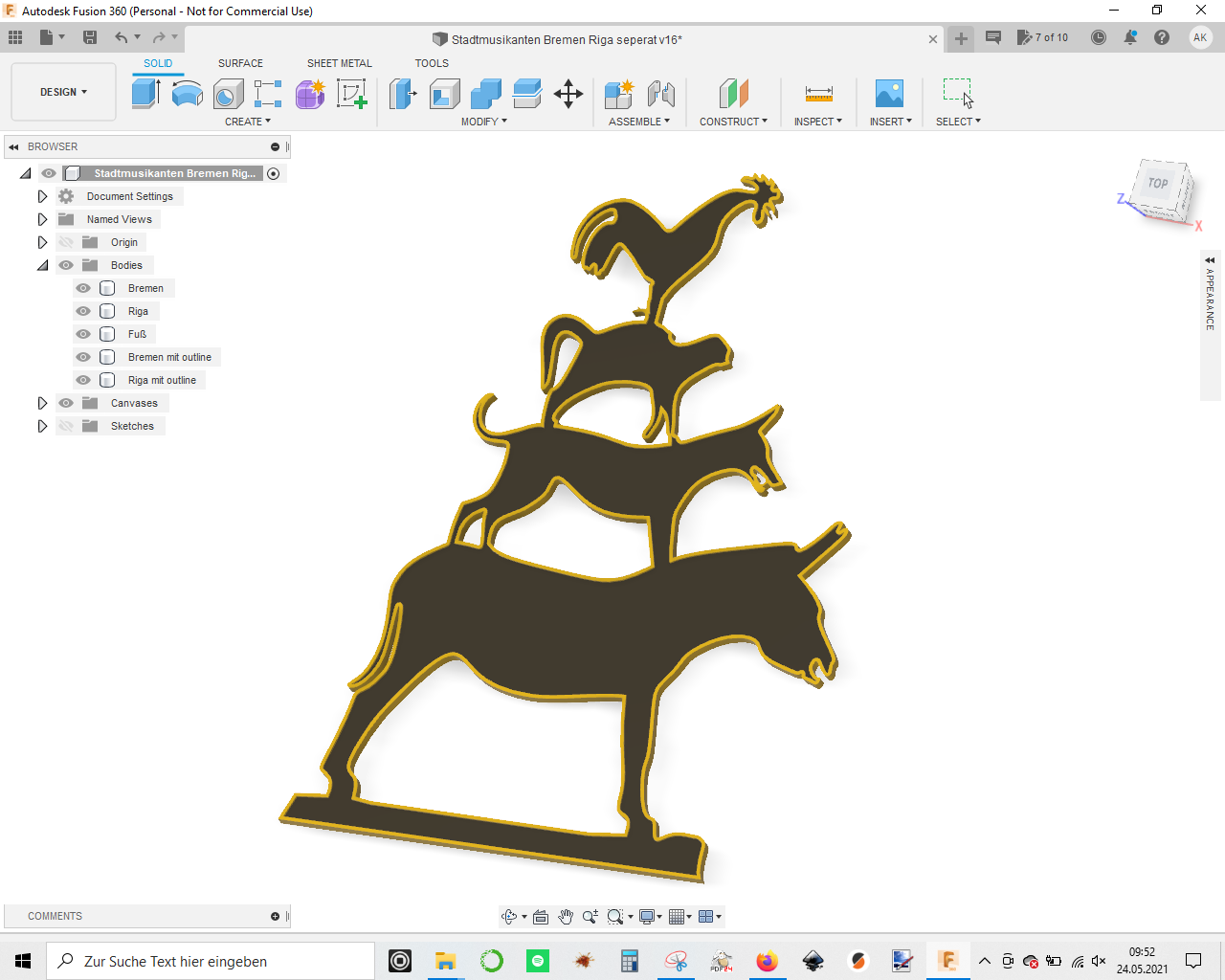Select the Revolve tool
1225x980 pixels.
pos(188,94)
